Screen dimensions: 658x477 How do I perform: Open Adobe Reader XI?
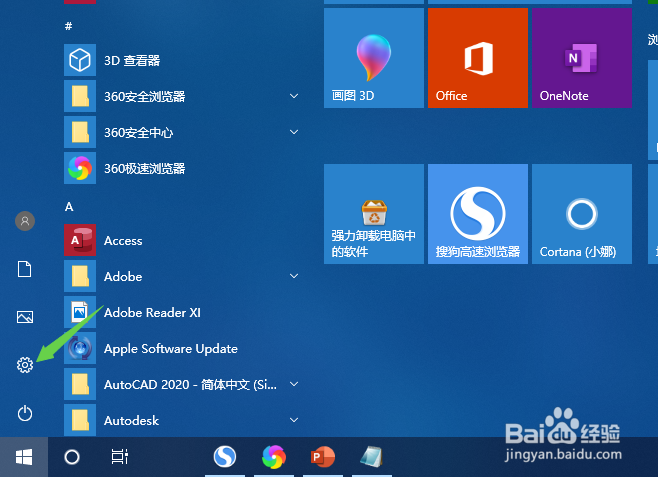click(x=182, y=312)
